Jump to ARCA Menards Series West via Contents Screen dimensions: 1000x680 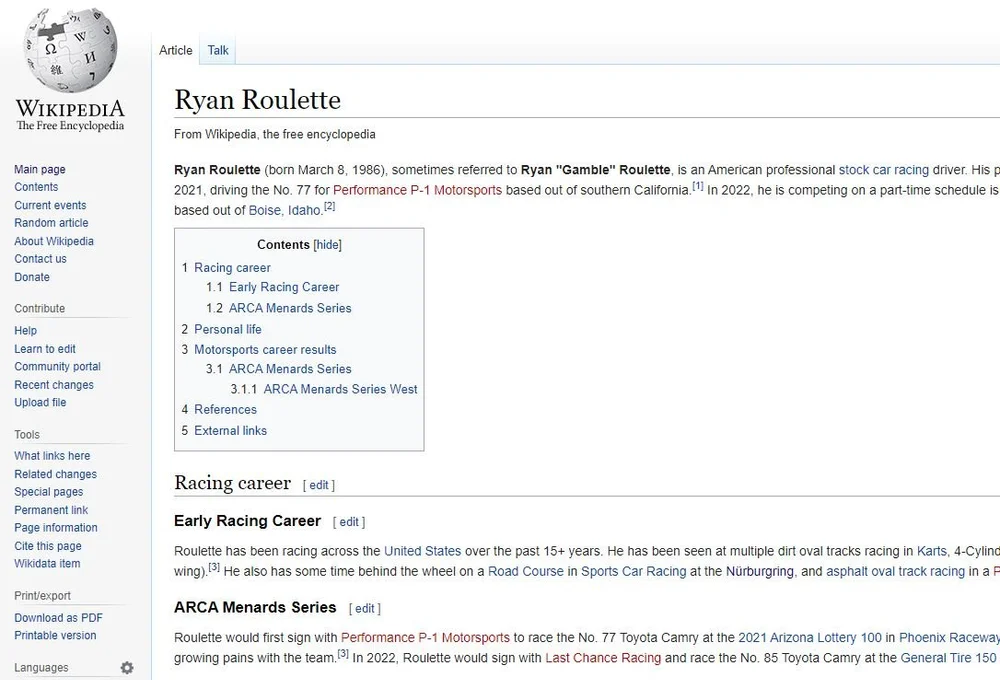(340, 389)
